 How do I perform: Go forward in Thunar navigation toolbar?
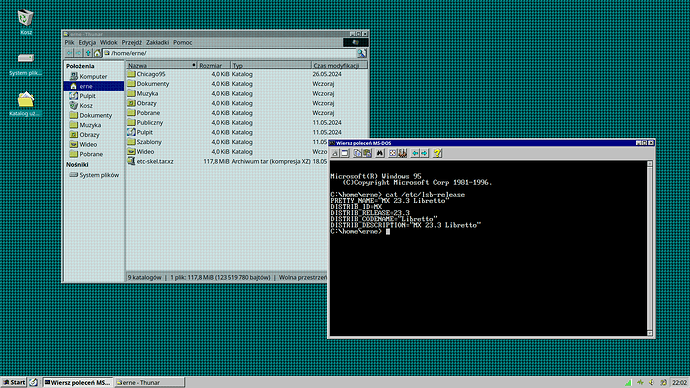click(x=78, y=53)
